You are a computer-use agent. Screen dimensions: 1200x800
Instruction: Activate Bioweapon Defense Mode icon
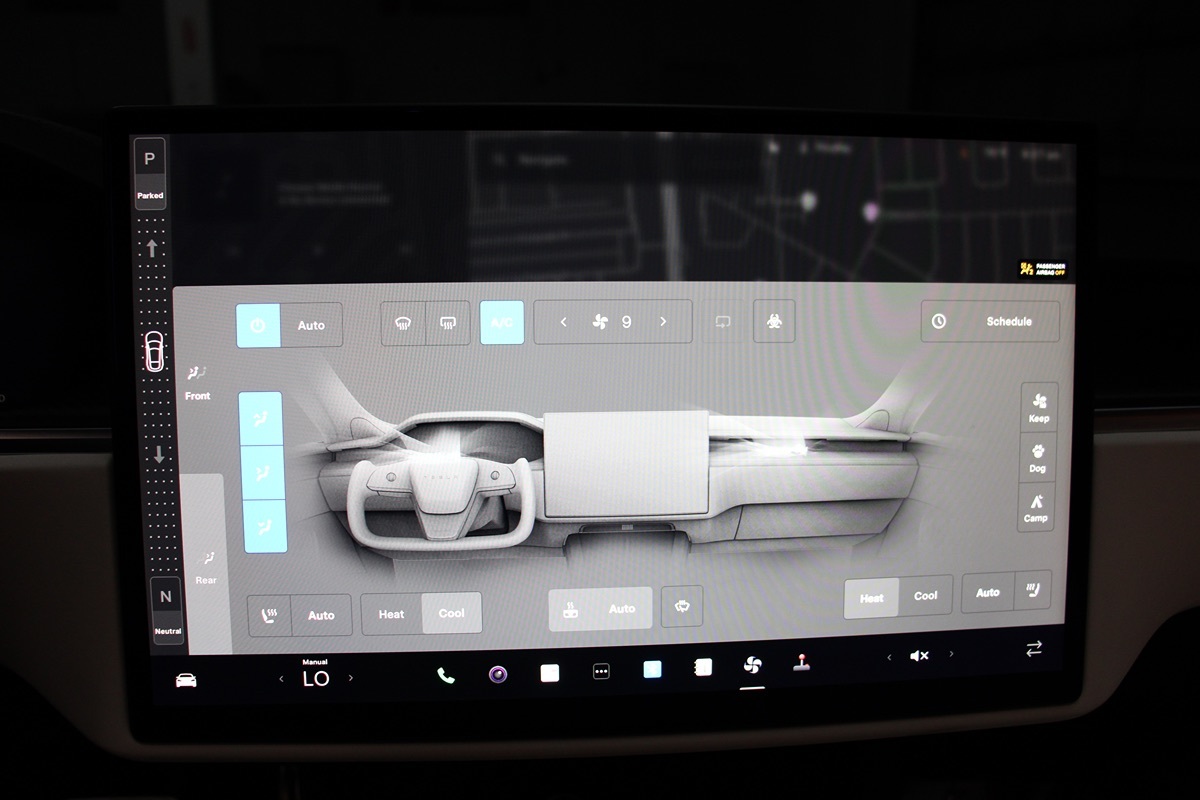point(774,322)
